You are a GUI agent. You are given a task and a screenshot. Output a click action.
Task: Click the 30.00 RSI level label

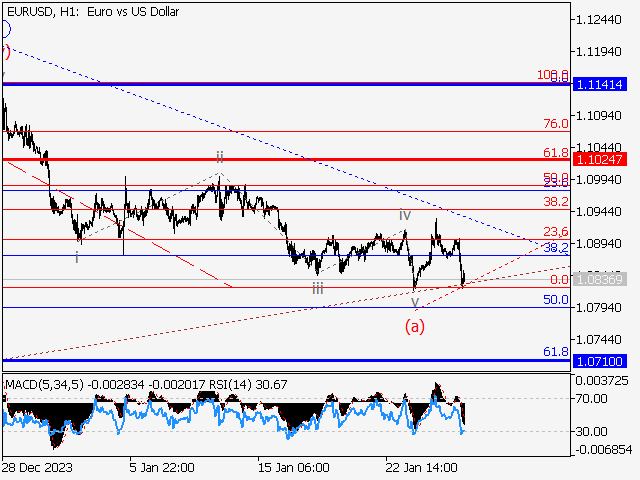click(592, 431)
